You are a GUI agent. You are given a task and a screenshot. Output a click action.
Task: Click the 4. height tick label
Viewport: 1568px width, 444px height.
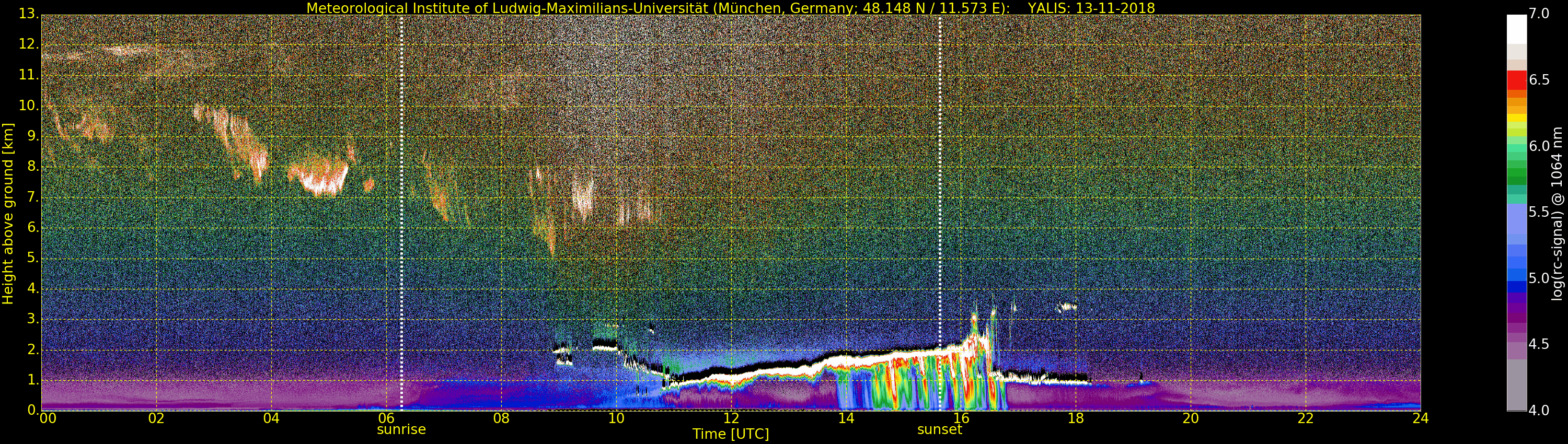tap(32, 288)
